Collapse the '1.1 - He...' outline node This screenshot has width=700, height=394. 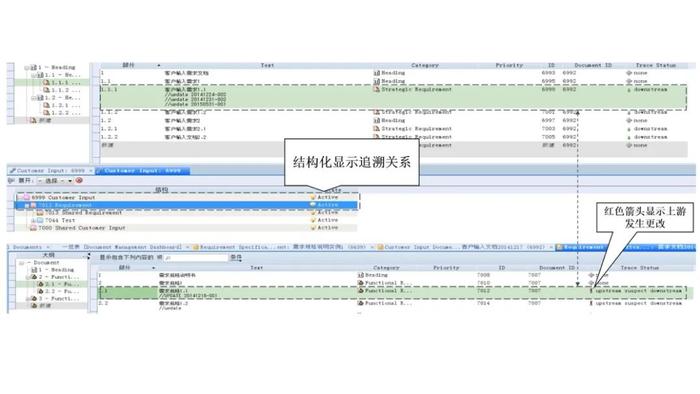coord(33,75)
